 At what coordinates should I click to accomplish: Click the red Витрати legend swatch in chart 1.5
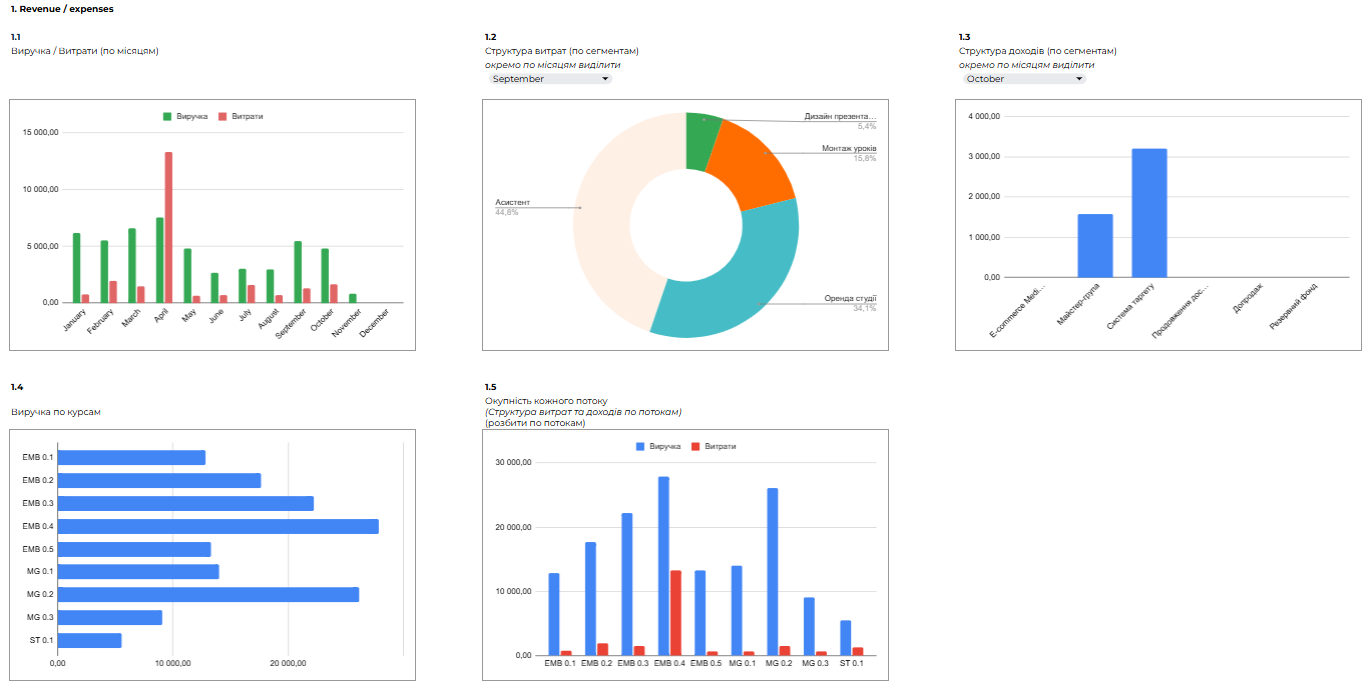(x=696, y=446)
